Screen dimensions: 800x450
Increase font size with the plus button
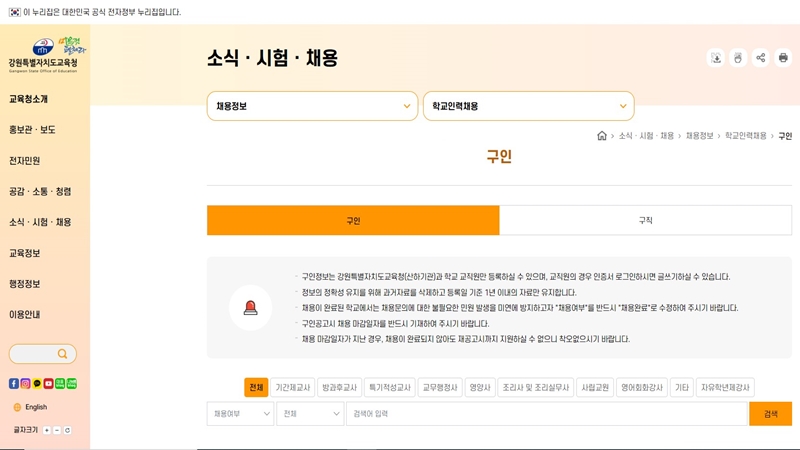tap(46, 430)
